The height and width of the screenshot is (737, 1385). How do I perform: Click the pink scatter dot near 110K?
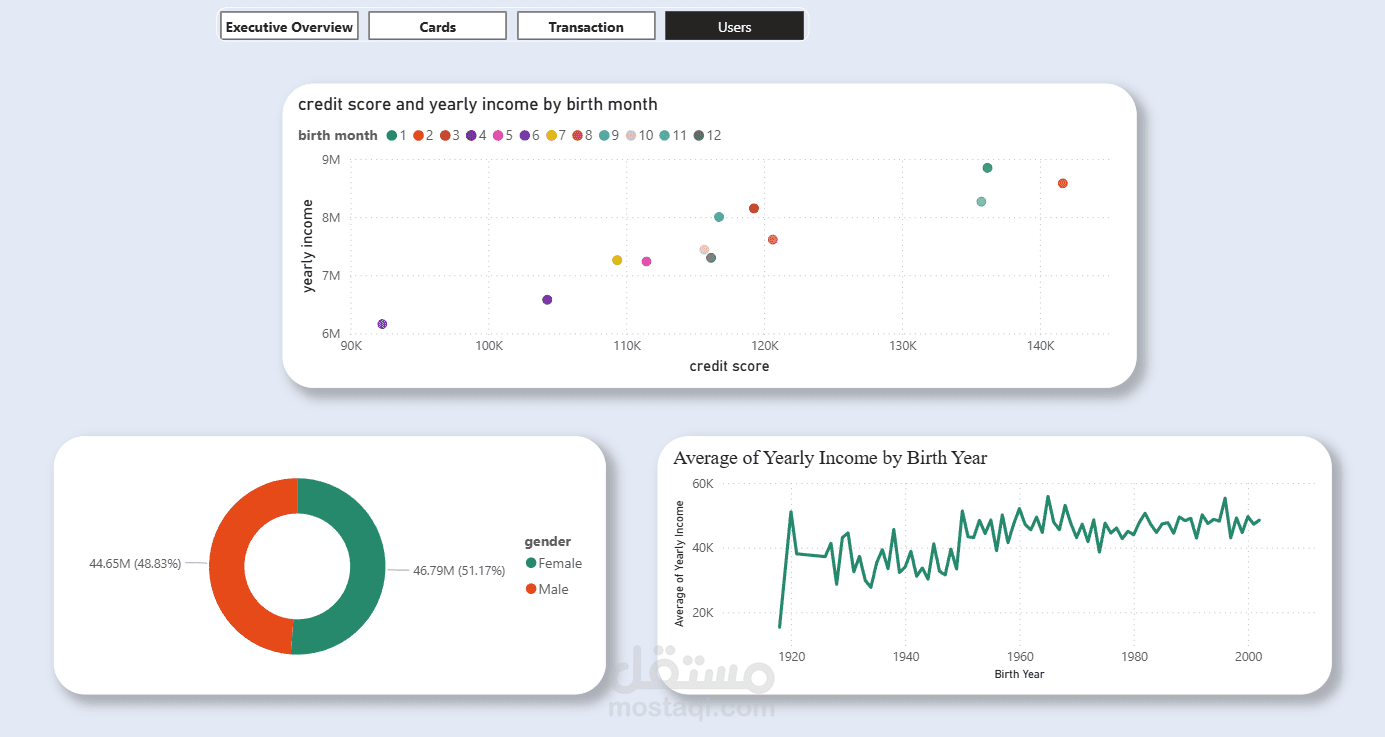pos(646,262)
